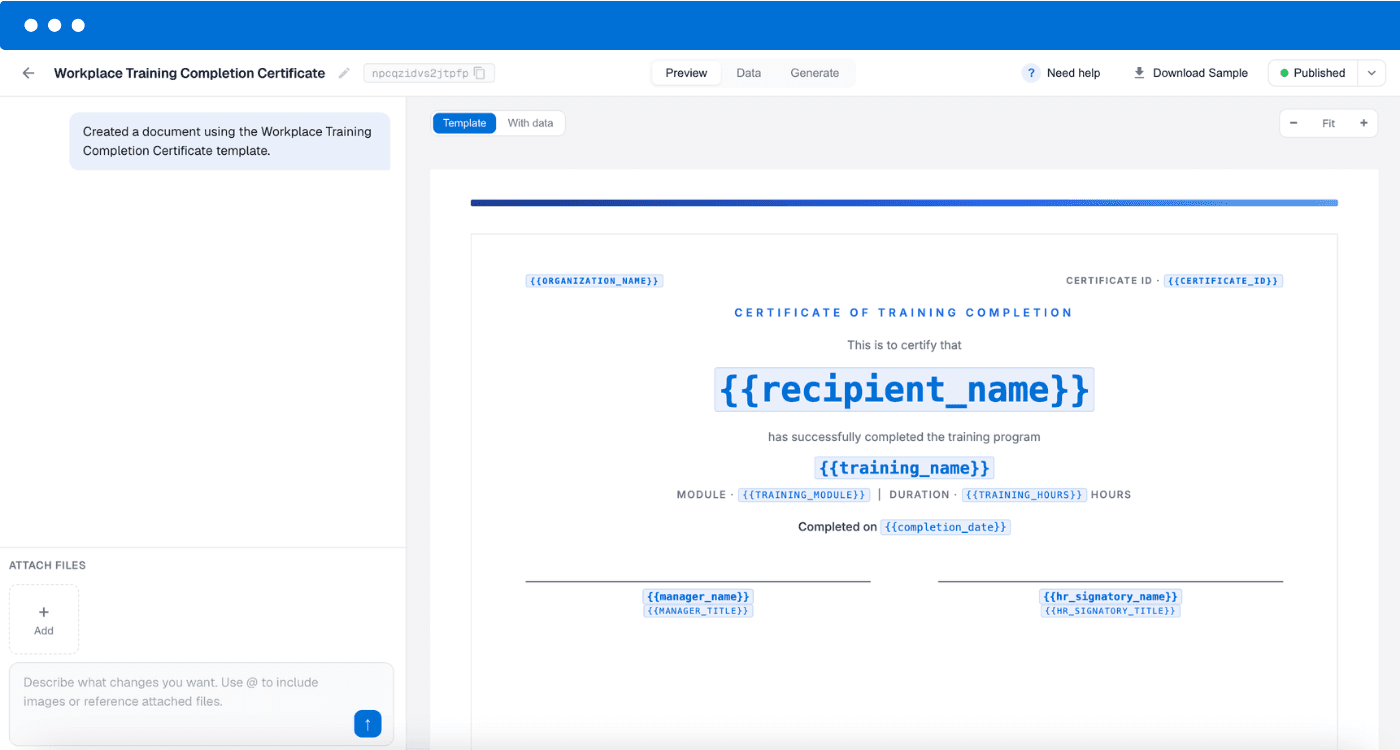Select the {{HR_SIGNATORY_TITLE}} placeholder
The image size is (1400, 750).
click(x=1110, y=610)
